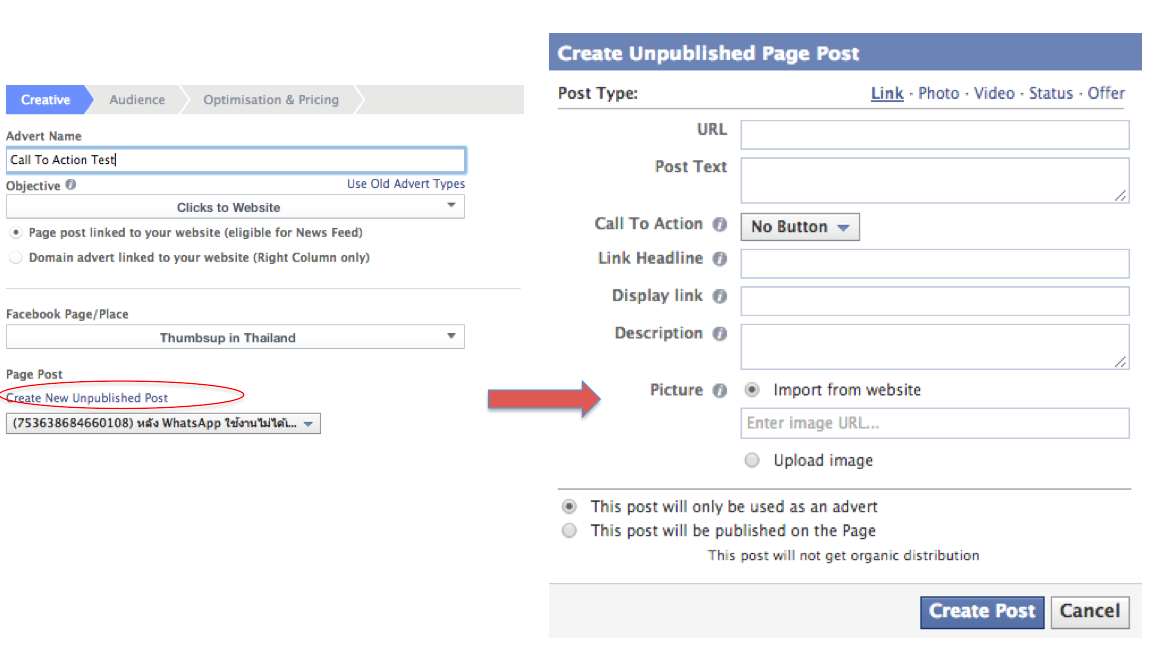Click the Display link info icon
The height and width of the screenshot is (646, 1160).
coord(719,297)
